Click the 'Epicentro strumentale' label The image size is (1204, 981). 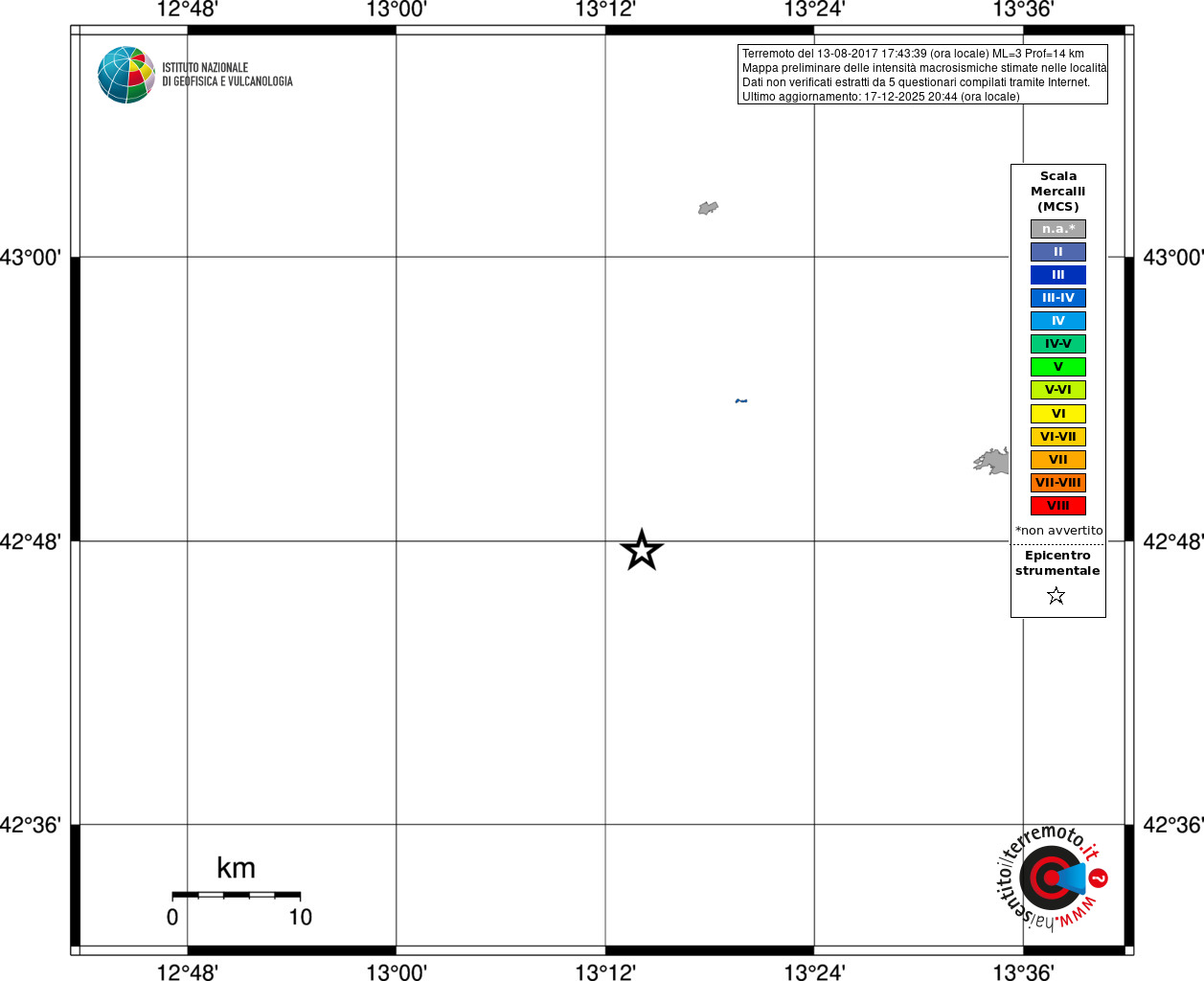coord(1057,563)
